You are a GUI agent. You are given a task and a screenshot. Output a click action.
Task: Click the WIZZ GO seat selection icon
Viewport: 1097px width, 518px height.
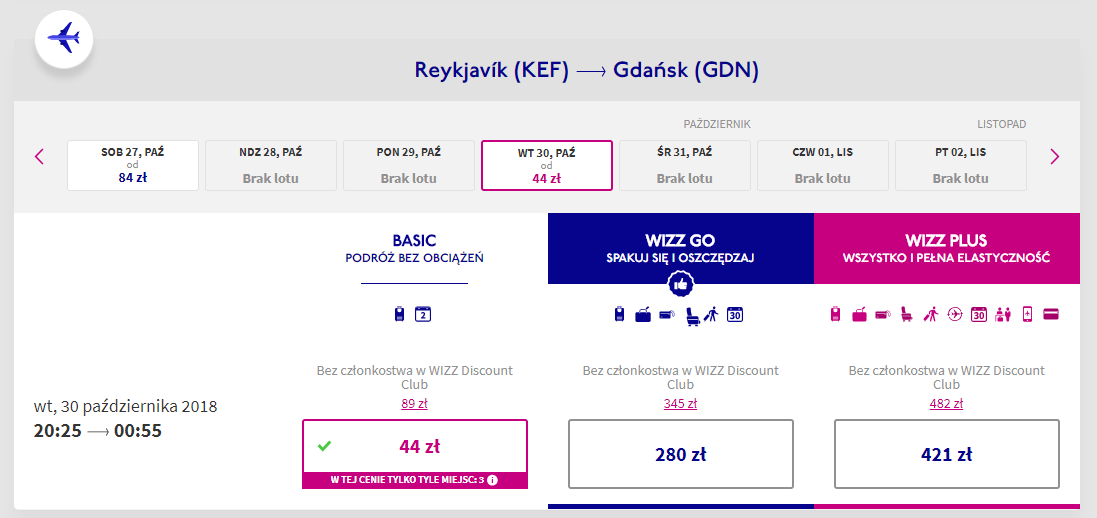pyautogui.click(x=692, y=314)
